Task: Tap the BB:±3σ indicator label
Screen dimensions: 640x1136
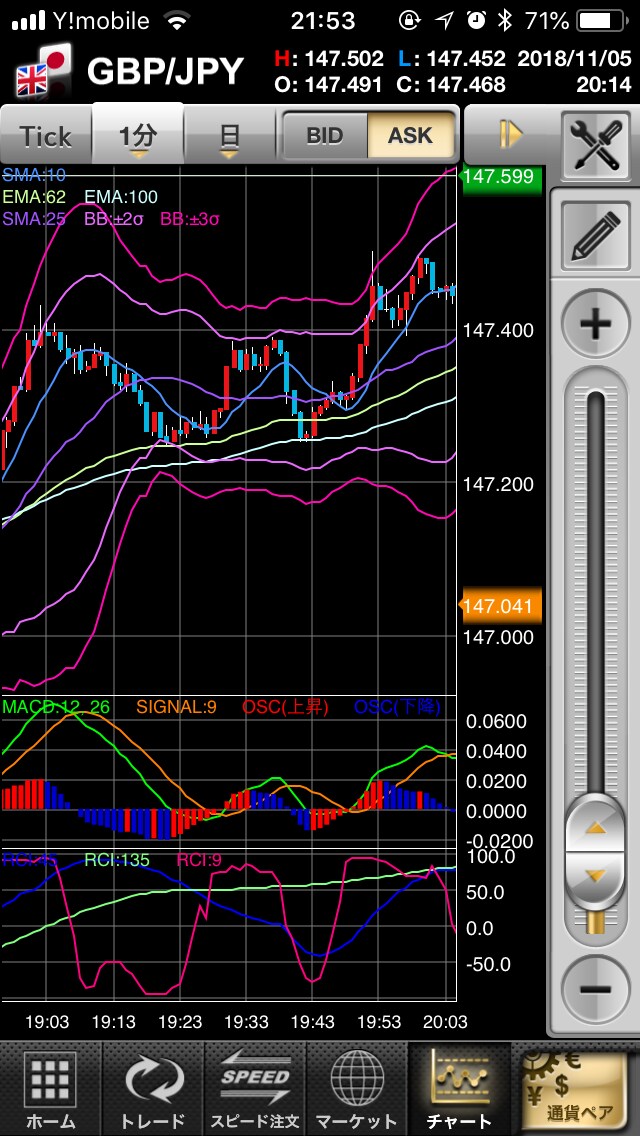Action: 189,218
